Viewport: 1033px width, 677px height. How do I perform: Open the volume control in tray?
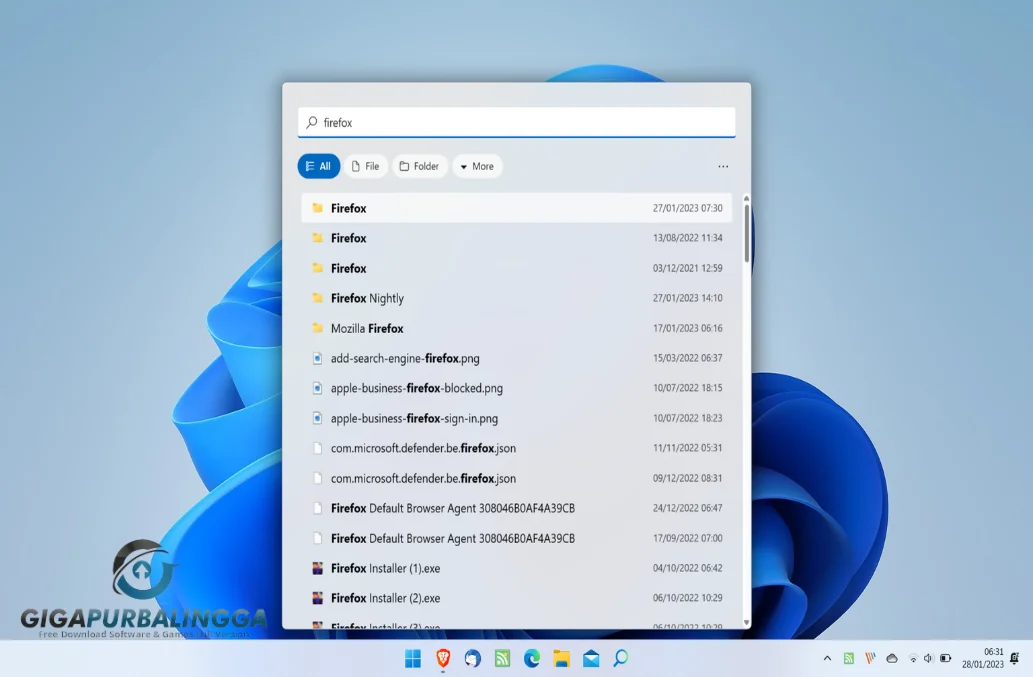(x=929, y=658)
